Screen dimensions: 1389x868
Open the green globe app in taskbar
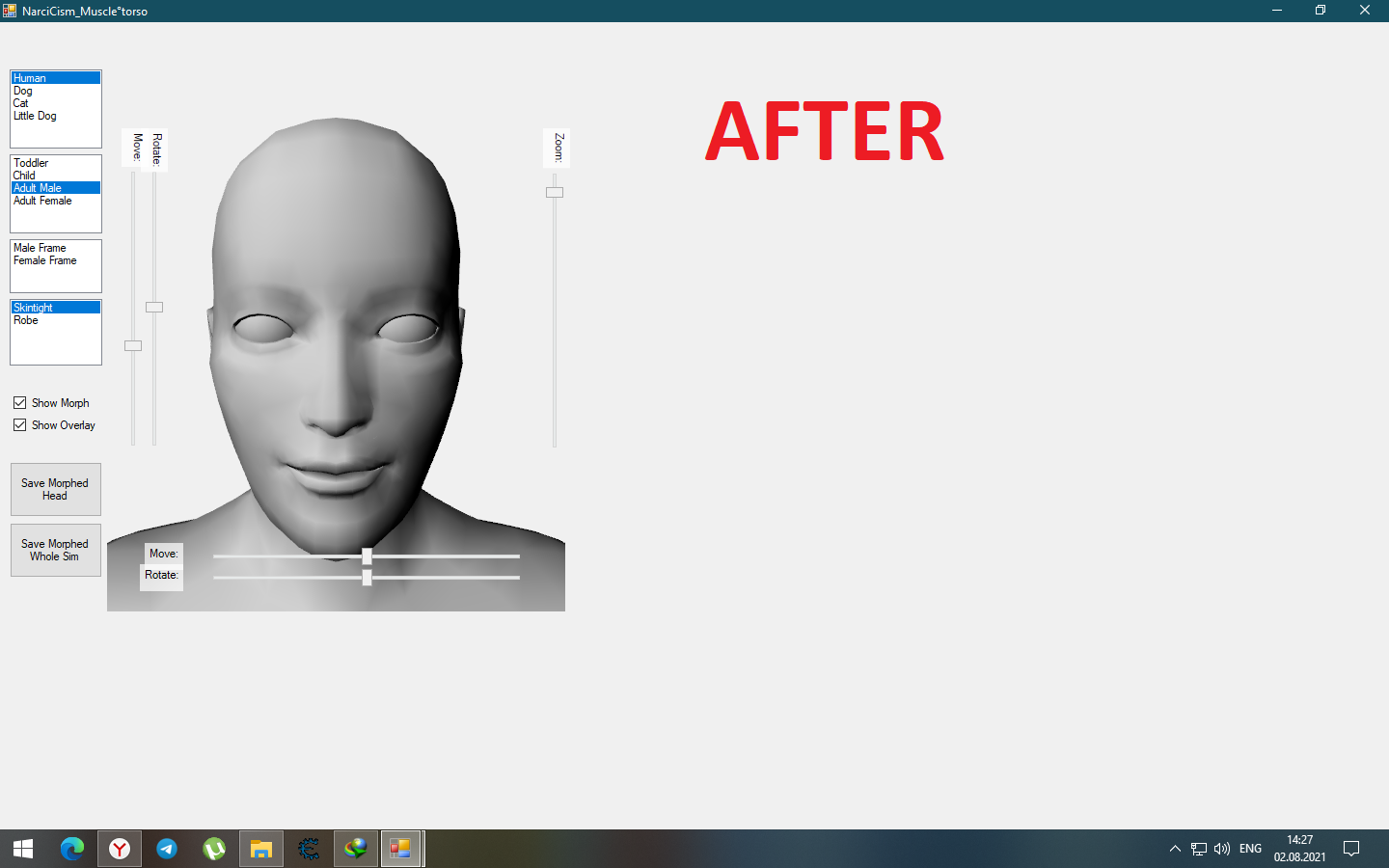(356, 849)
